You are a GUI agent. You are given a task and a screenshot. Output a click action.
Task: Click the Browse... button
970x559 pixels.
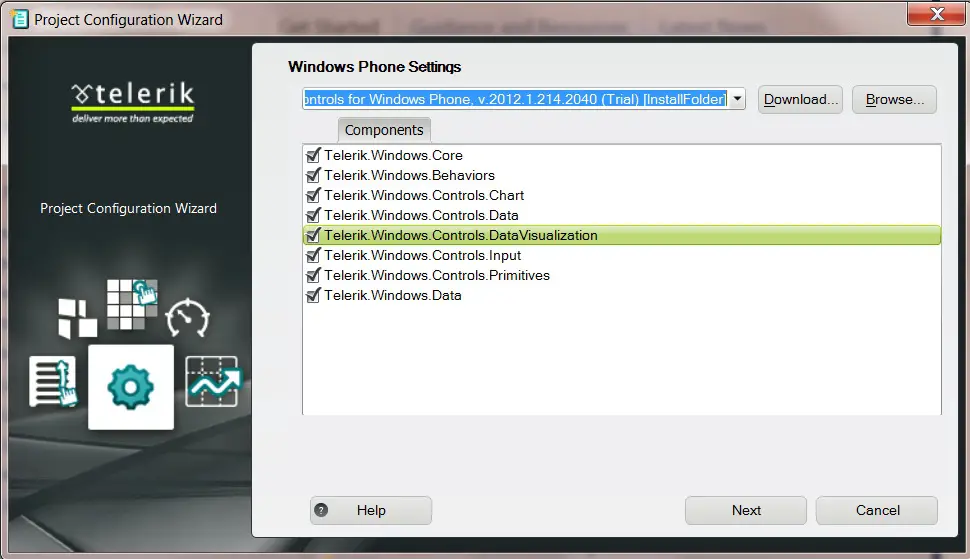click(x=895, y=100)
